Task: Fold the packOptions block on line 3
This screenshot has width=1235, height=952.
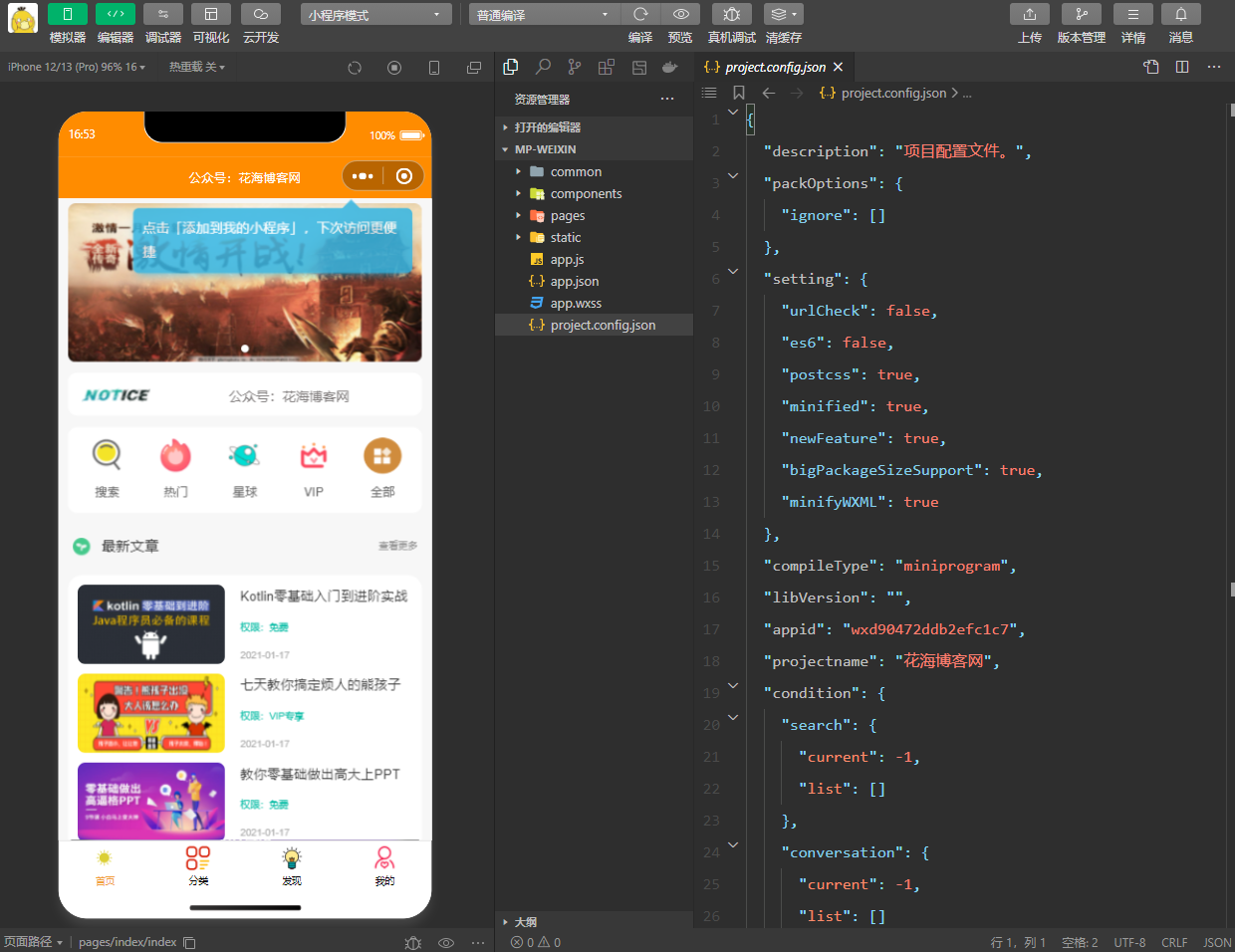Action: [x=733, y=175]
